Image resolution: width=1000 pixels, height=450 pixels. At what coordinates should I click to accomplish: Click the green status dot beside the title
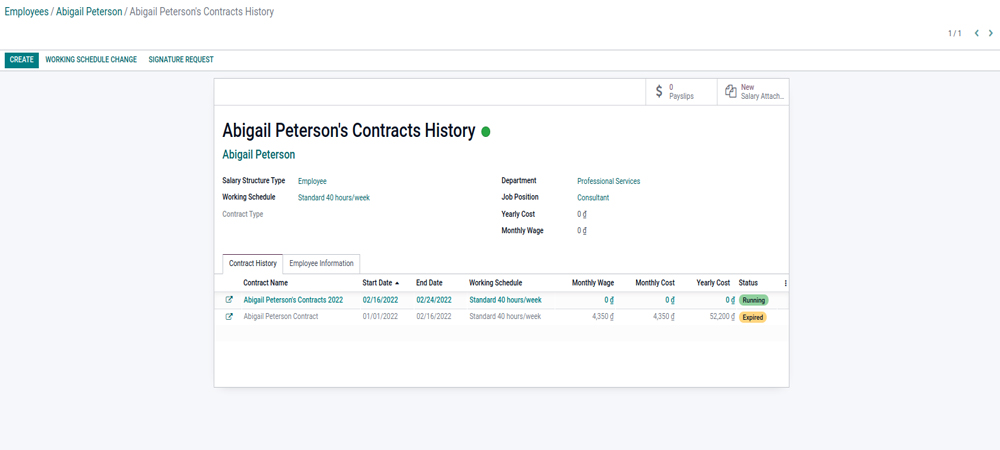[486, 131]
